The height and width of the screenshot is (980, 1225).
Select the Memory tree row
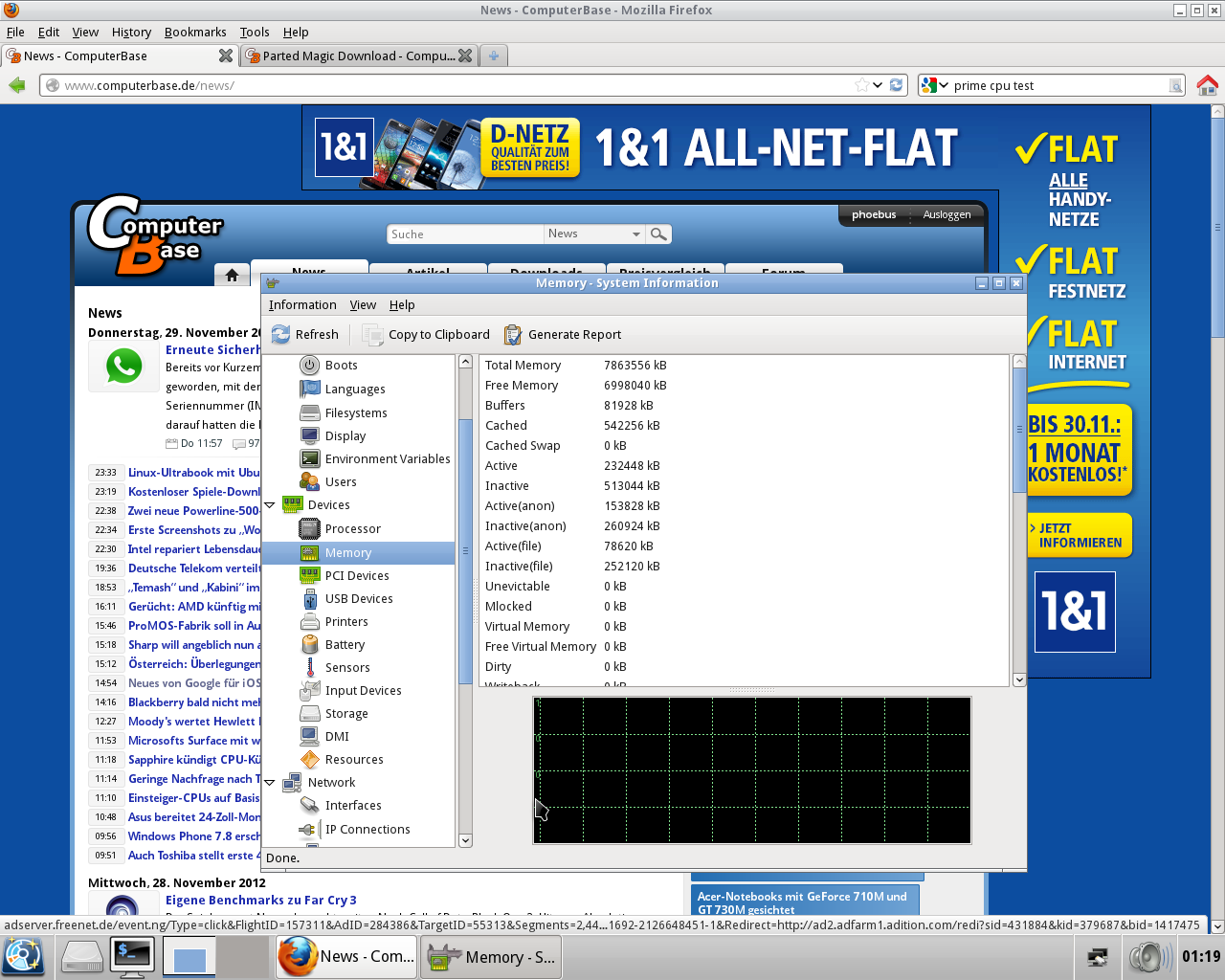[358, 552]
